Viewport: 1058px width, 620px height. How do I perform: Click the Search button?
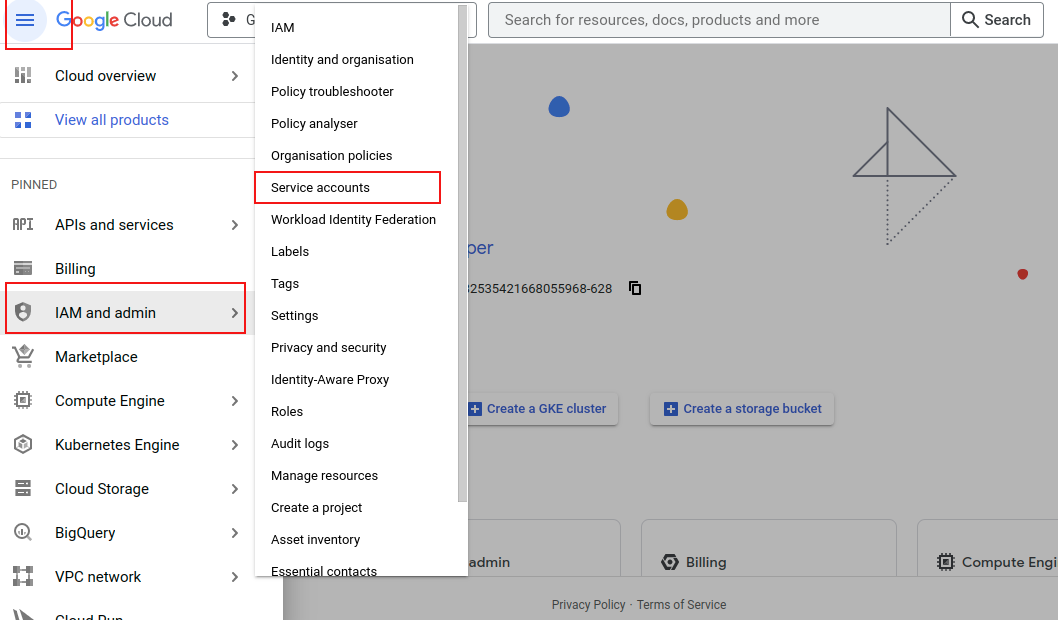click(997, 20)
